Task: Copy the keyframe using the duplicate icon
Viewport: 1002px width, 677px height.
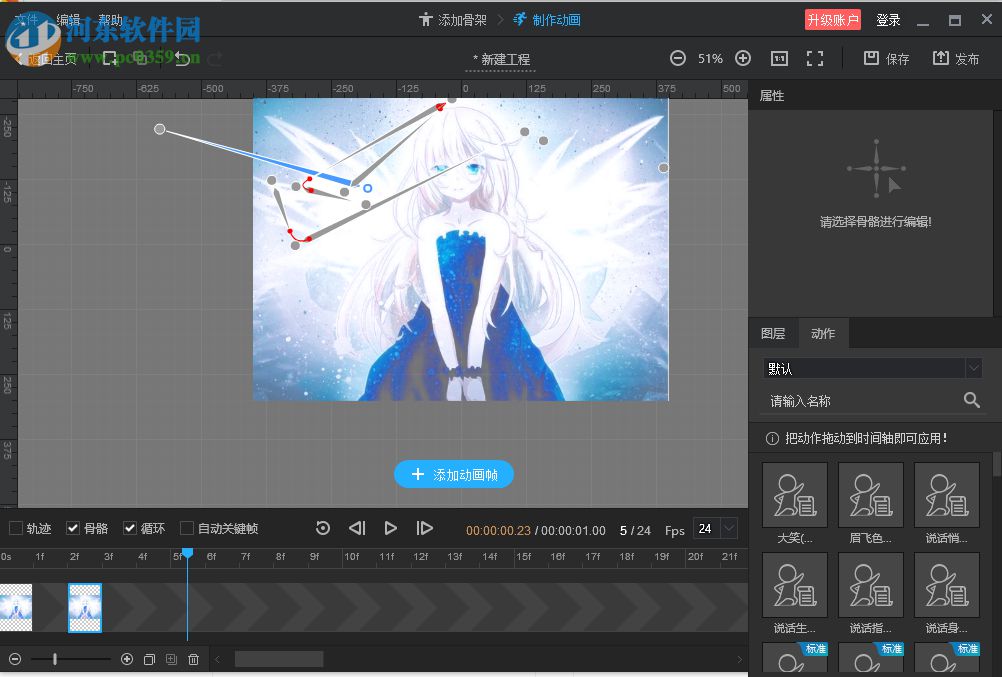Action: (x=149, y=659)
